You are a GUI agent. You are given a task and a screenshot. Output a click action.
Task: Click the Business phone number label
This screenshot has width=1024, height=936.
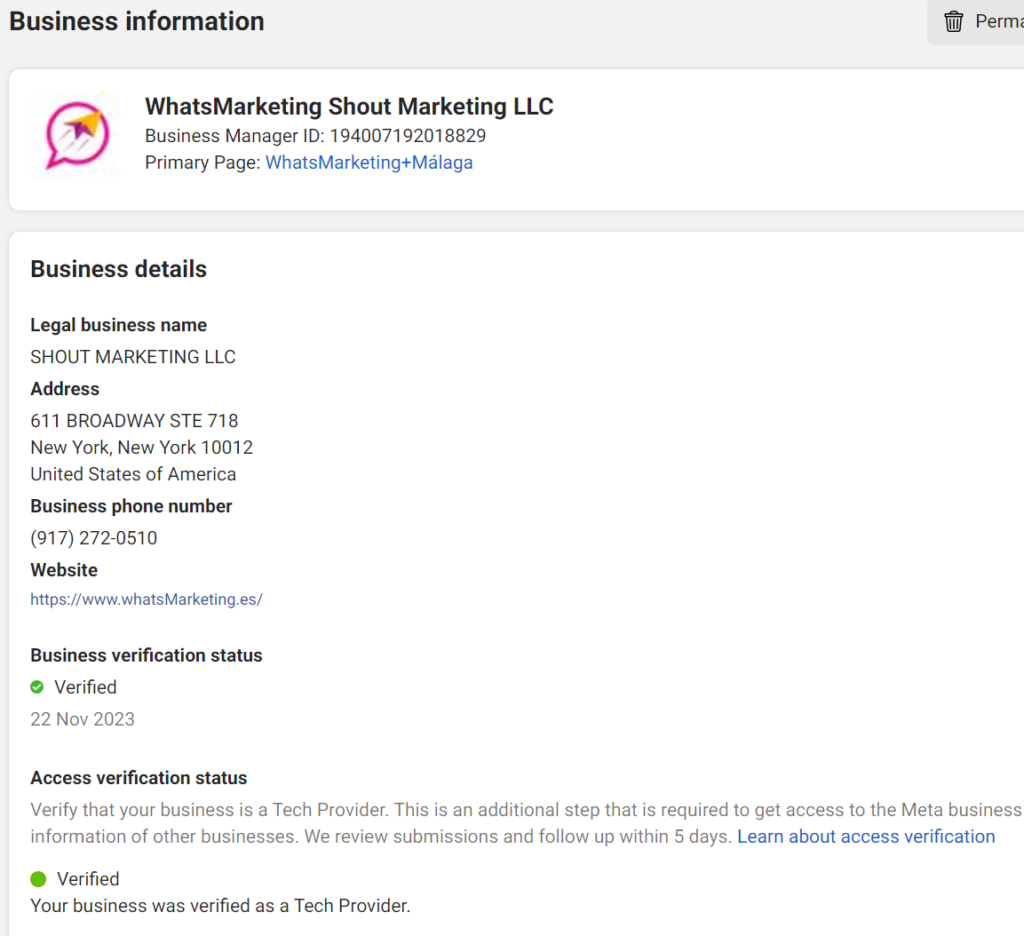[131, 506]
